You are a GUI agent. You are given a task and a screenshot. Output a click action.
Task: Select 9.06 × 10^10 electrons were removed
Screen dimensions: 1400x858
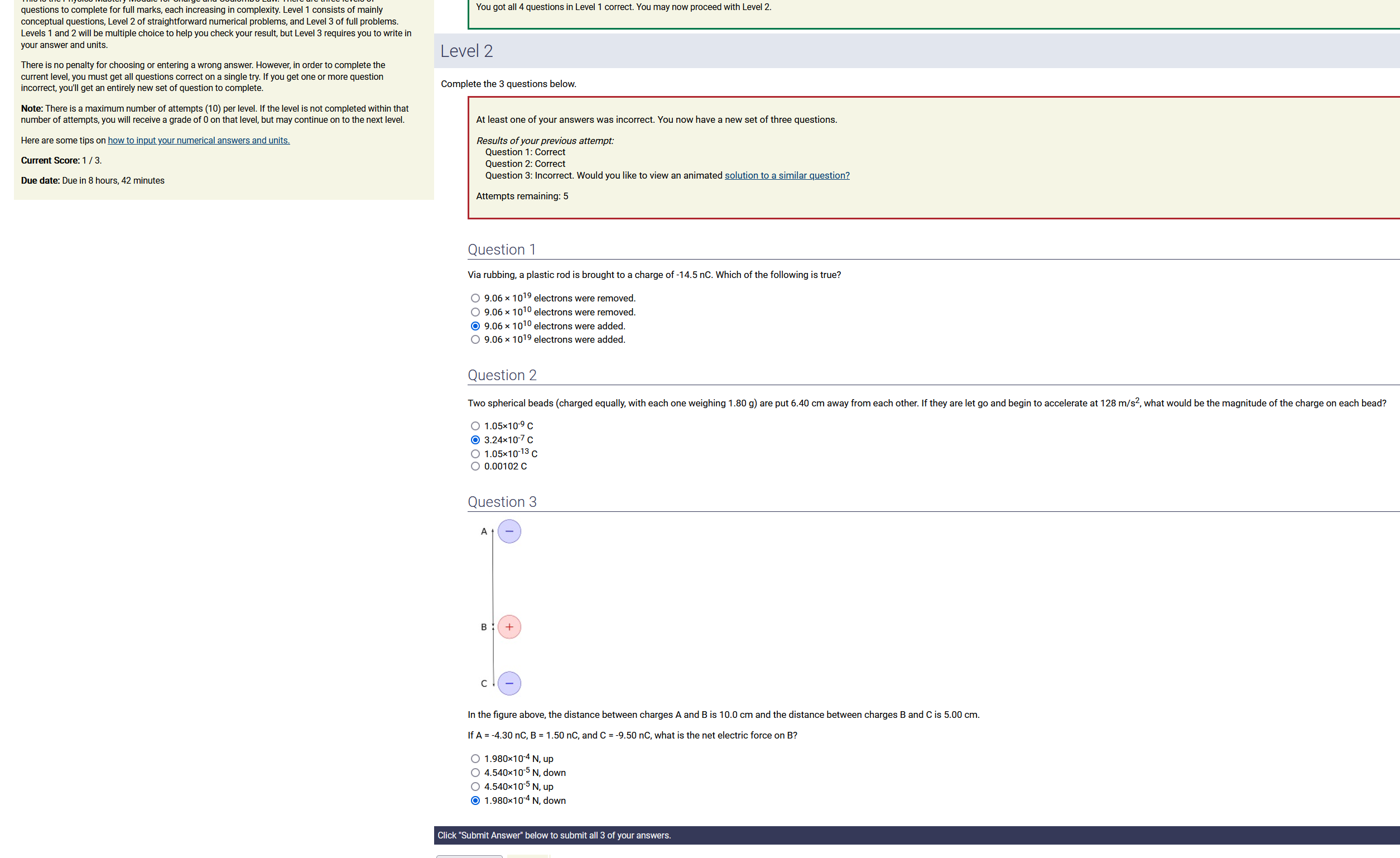click(x=475, y=312)
